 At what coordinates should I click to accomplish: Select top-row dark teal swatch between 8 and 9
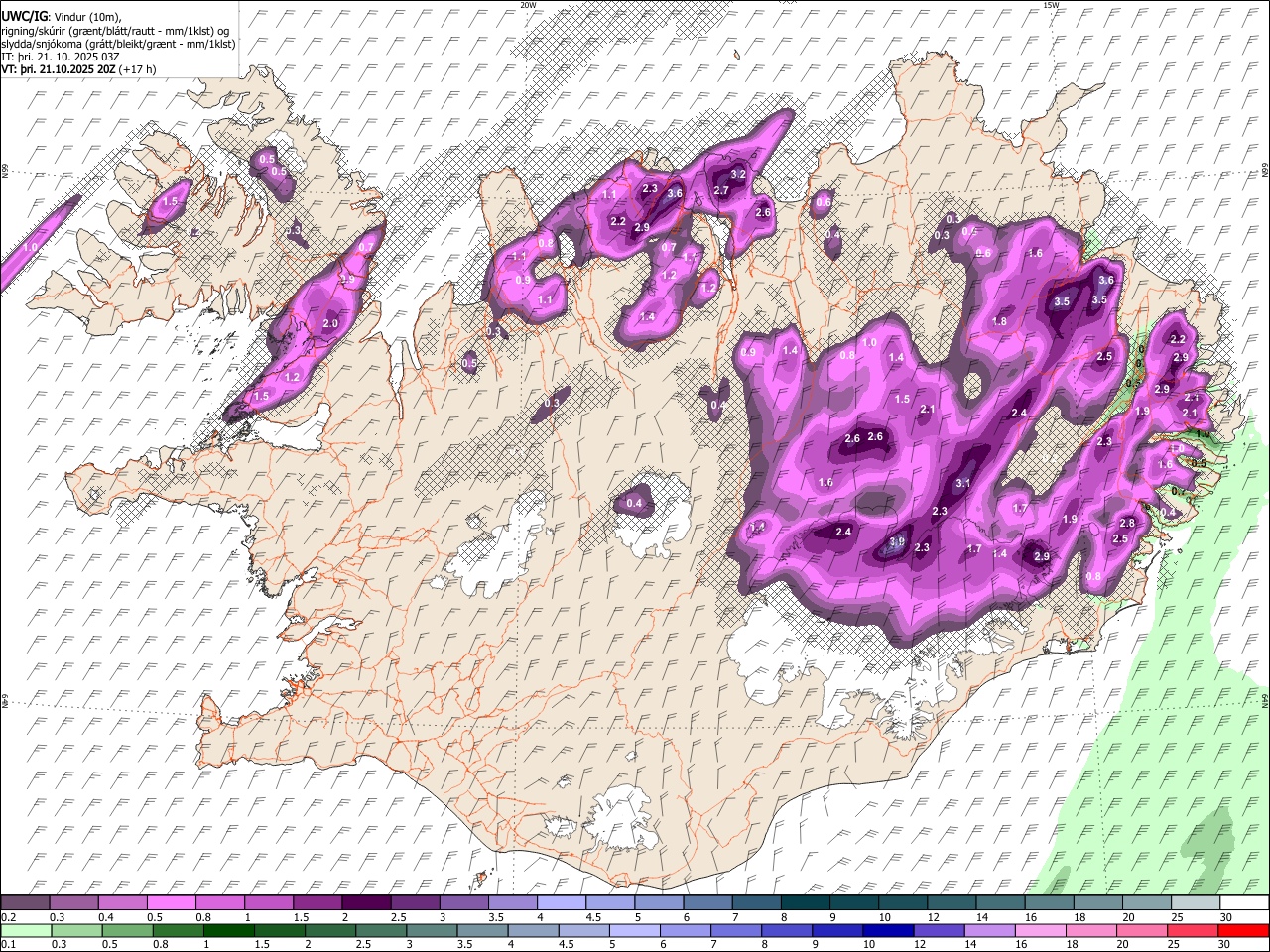[x=806, y=903]
